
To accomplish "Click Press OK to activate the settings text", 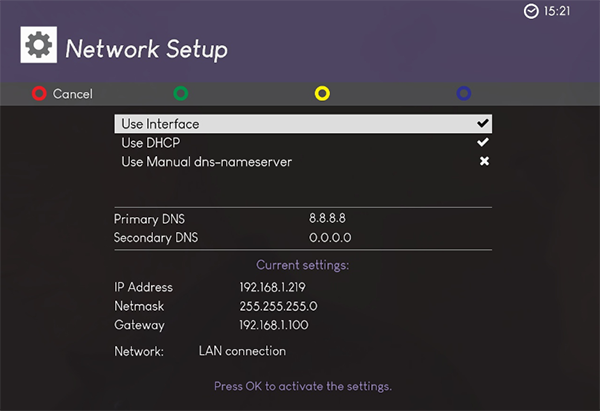I will (303, 386).
